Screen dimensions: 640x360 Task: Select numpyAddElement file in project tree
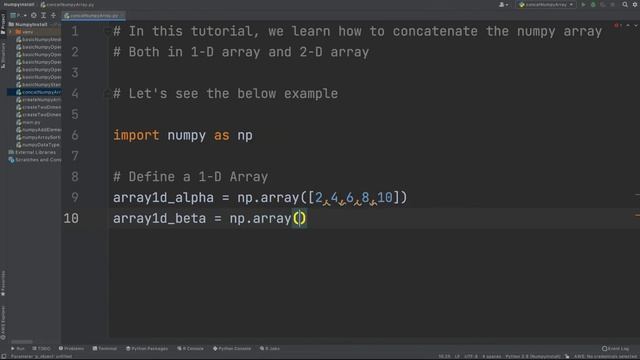tap(38, 130)
